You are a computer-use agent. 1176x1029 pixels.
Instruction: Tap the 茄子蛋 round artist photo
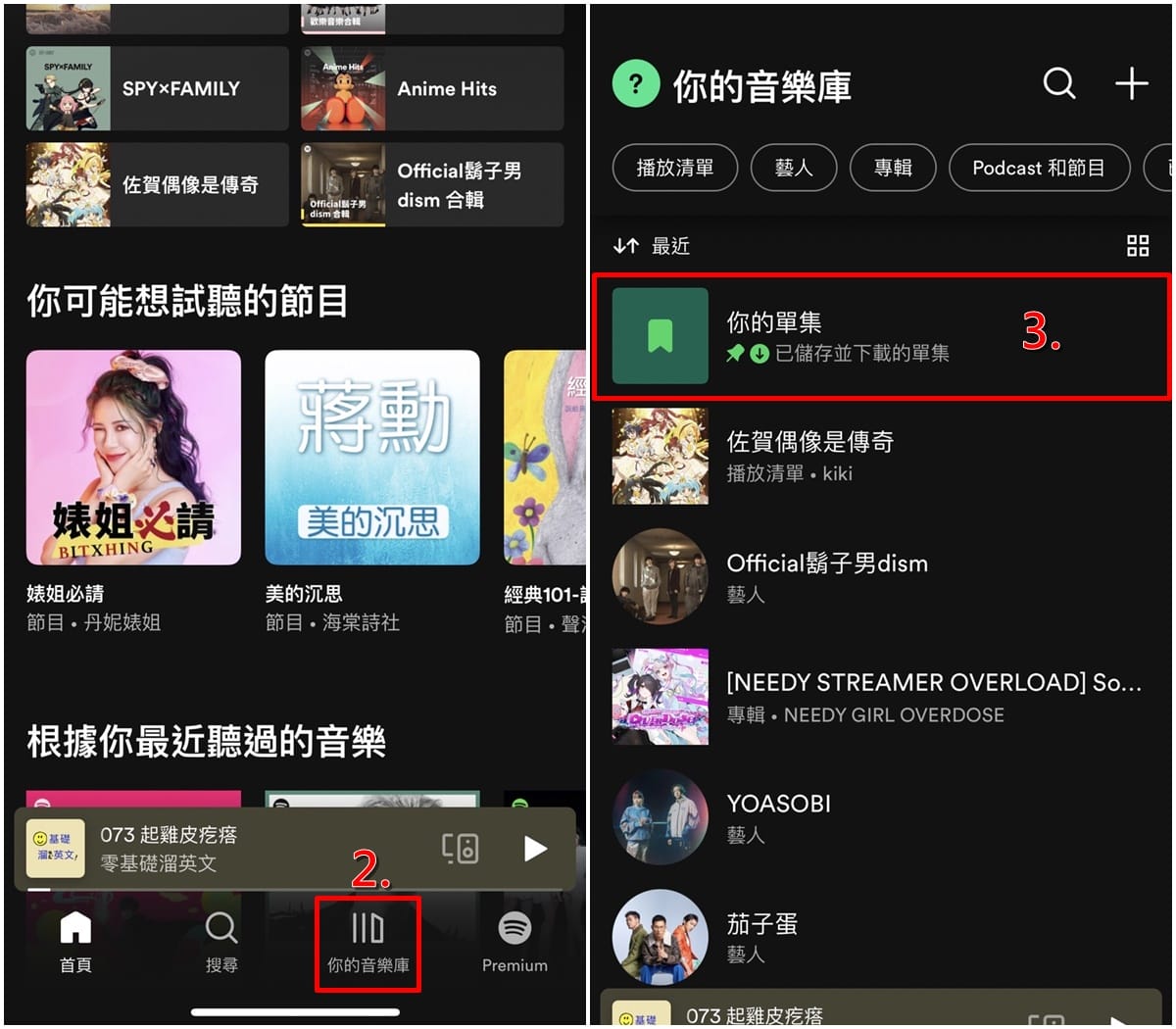pos(661,937)
